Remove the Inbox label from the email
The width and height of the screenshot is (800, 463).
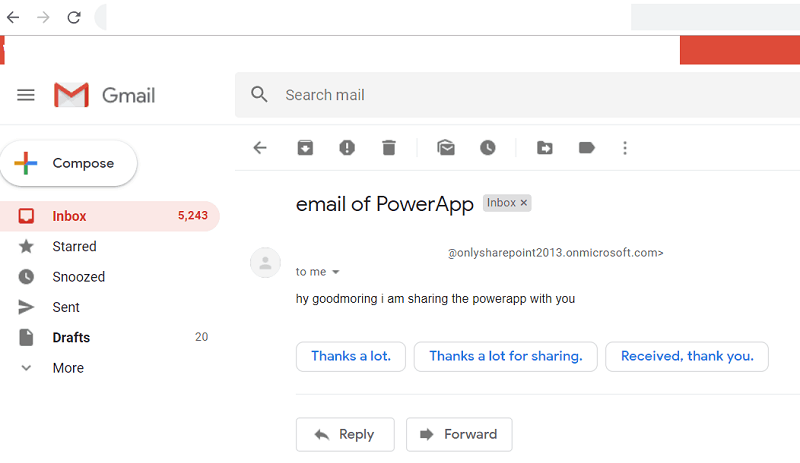pyautogui.click(x=525, y=203)
